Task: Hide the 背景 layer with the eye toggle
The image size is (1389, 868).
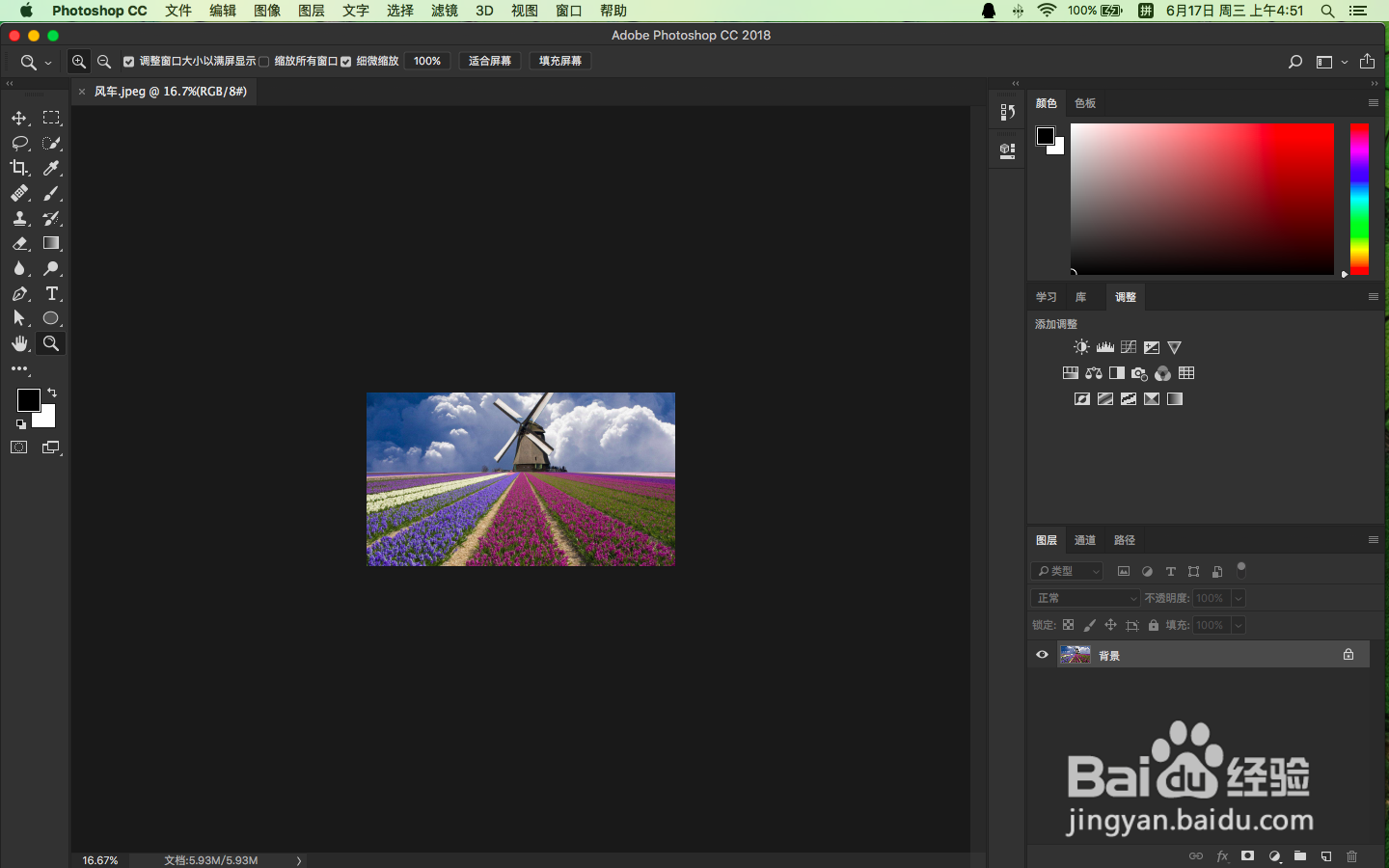Action: pos(1042,655)
